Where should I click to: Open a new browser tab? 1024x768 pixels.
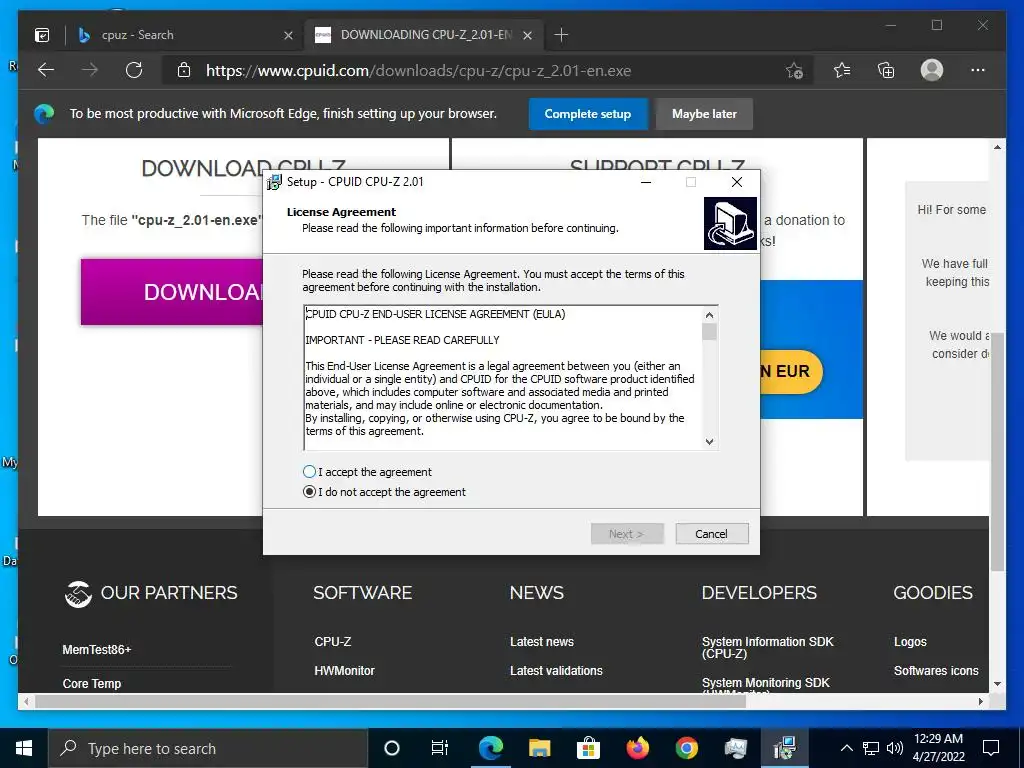click(561, 35)
